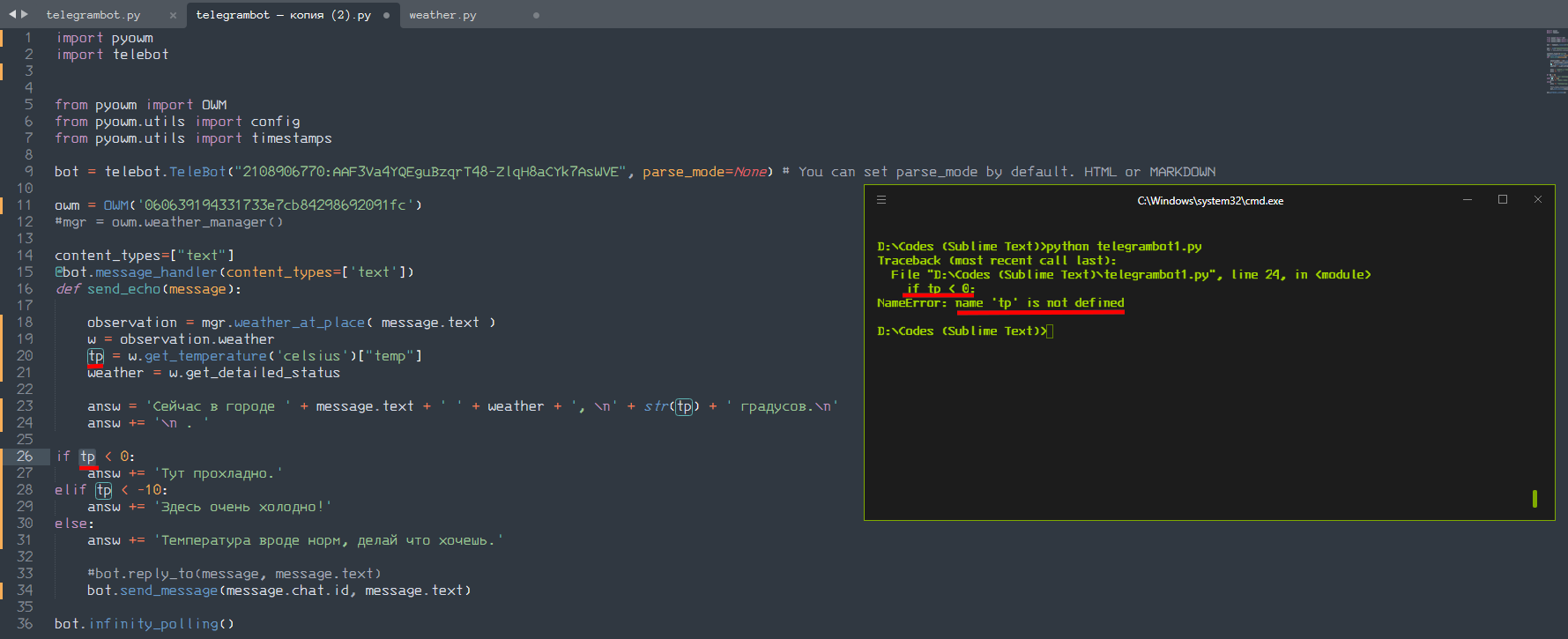
Task: Click the previous-tab left arrow
Action: click(12, 14)
